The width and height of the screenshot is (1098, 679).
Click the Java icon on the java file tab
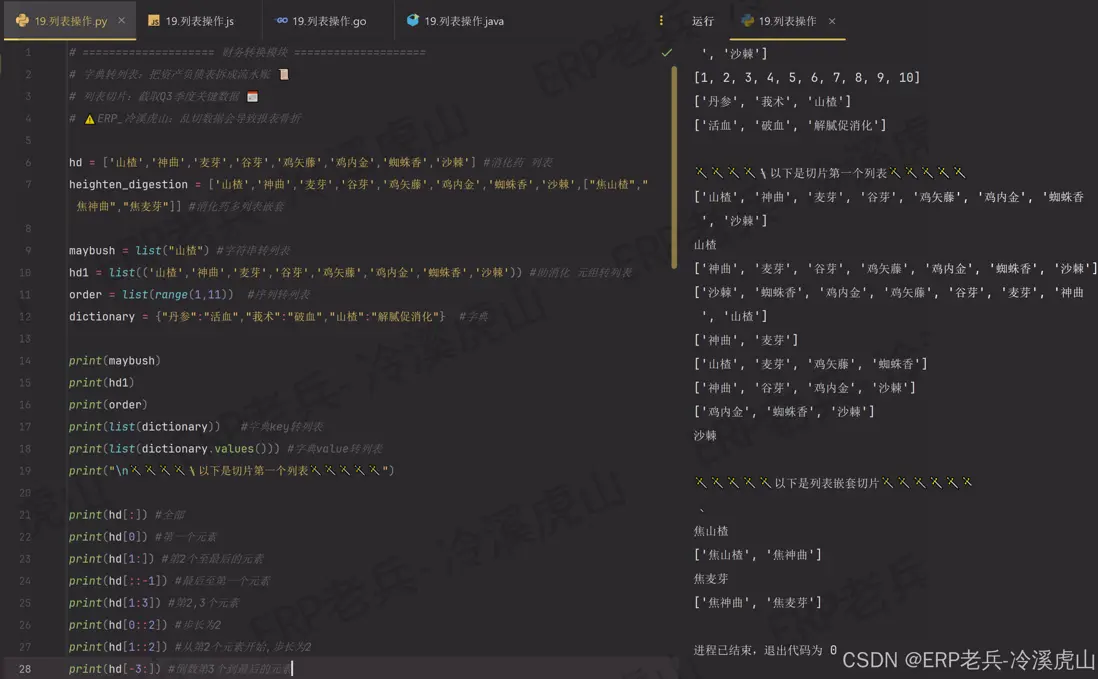tap(412, 18)
